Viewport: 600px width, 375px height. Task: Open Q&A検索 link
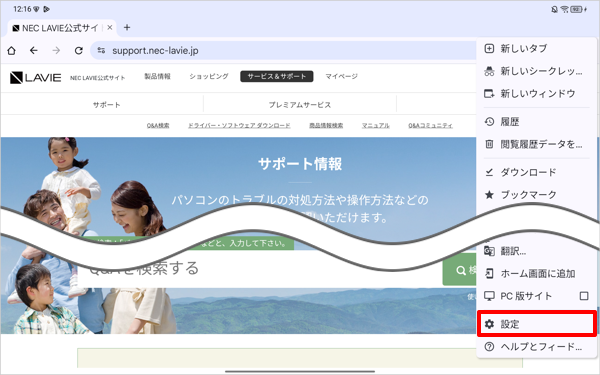(x=158, y=126)
